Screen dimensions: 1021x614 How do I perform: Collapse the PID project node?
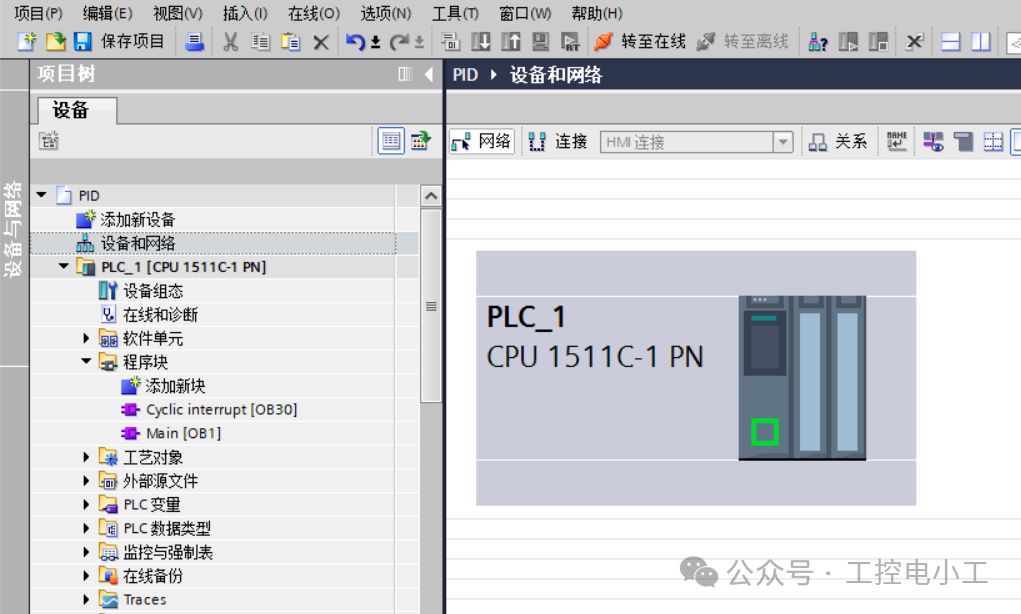42,195
